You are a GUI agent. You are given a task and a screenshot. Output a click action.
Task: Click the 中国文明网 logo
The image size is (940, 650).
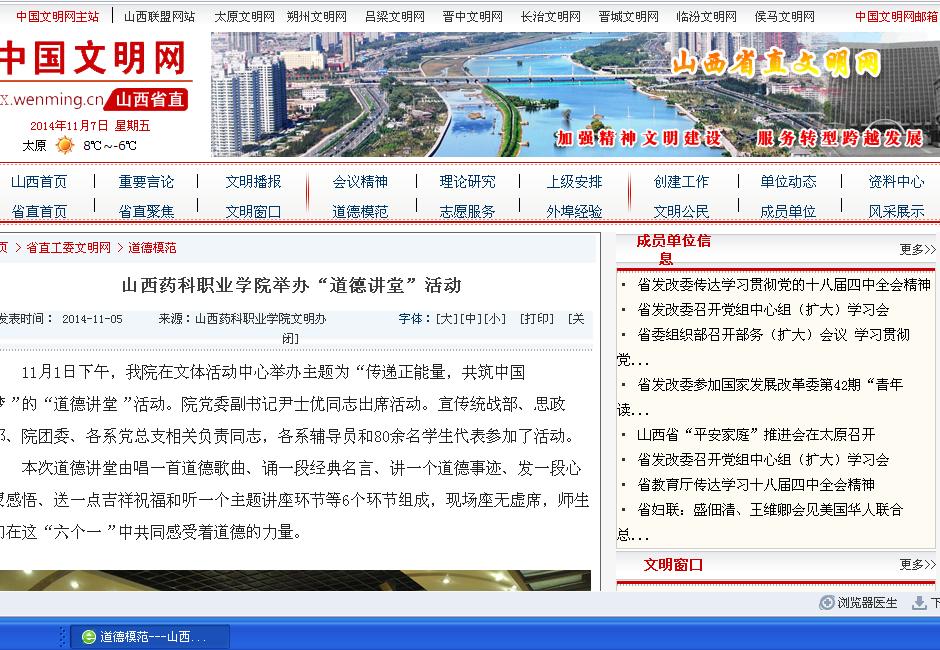pos(95,60)
